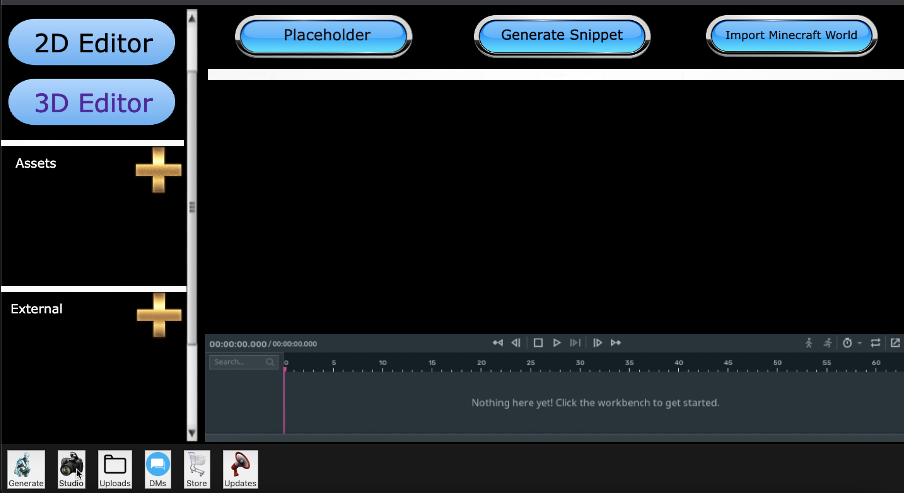This screenshot has height=493, width=904.
Task: Step forward one frame
Action: point(597,343)
